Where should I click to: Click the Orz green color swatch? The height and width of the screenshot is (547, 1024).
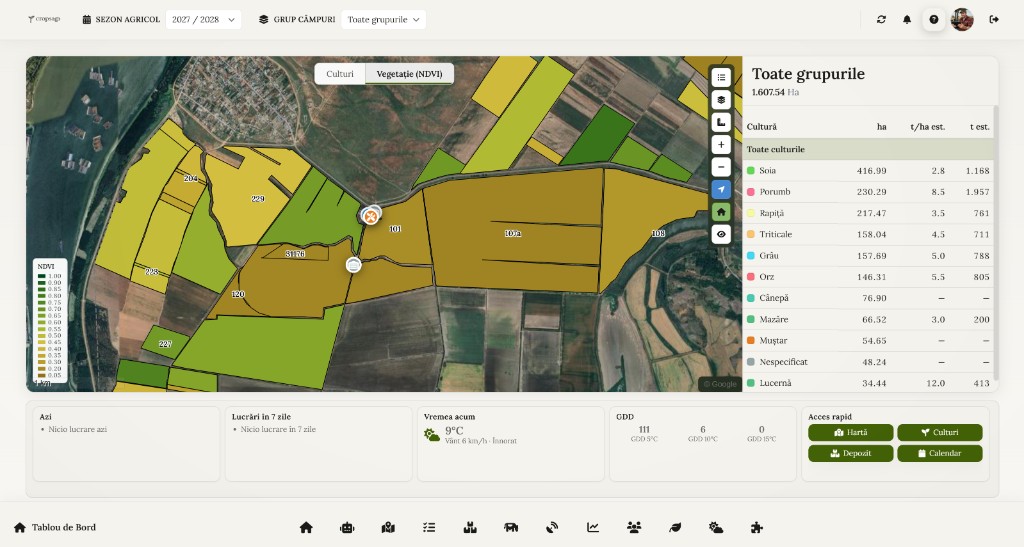751,277
